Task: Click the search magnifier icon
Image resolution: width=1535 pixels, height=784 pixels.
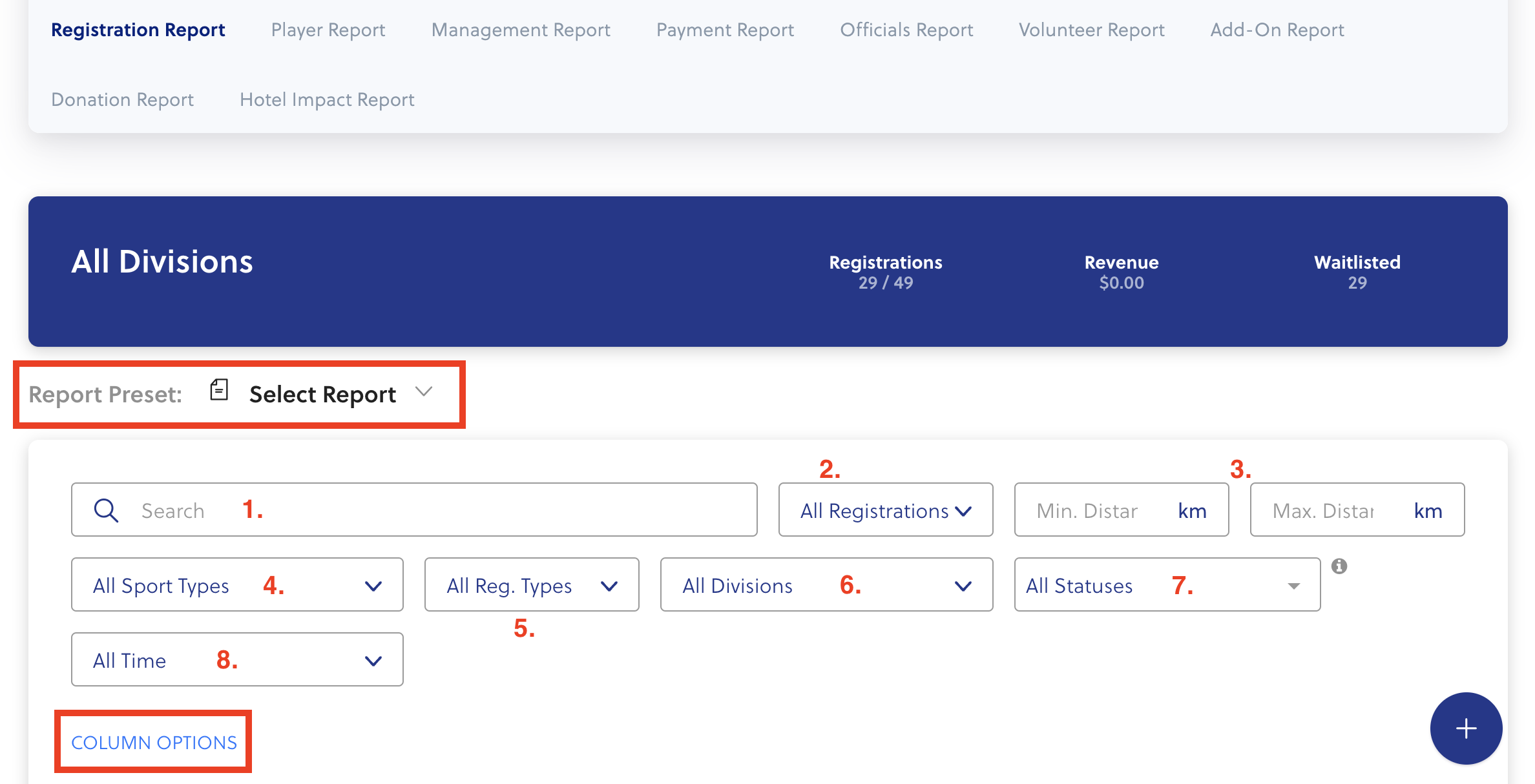Action: coord(106,510)
